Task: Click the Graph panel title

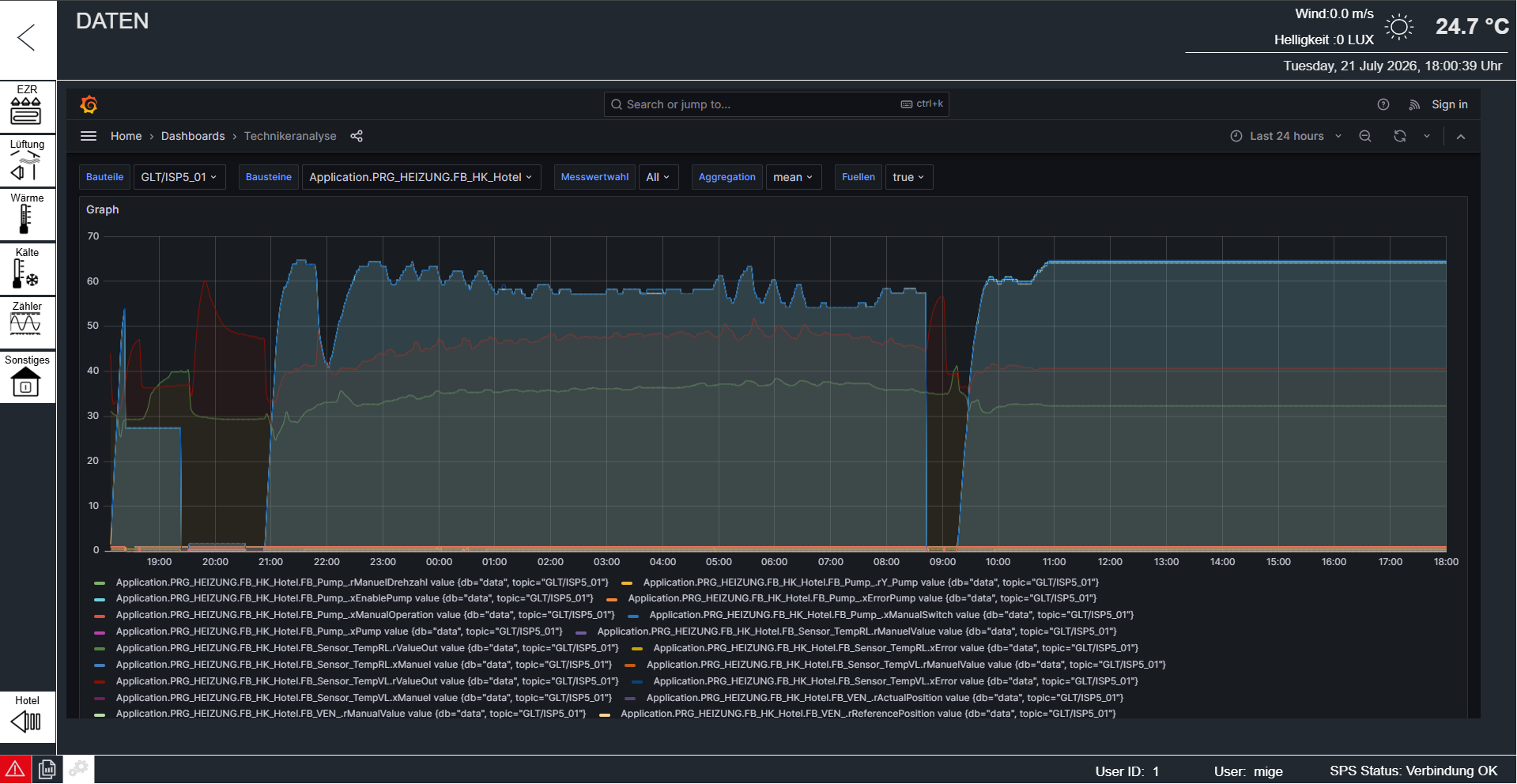Action: (x=103, y=209)
